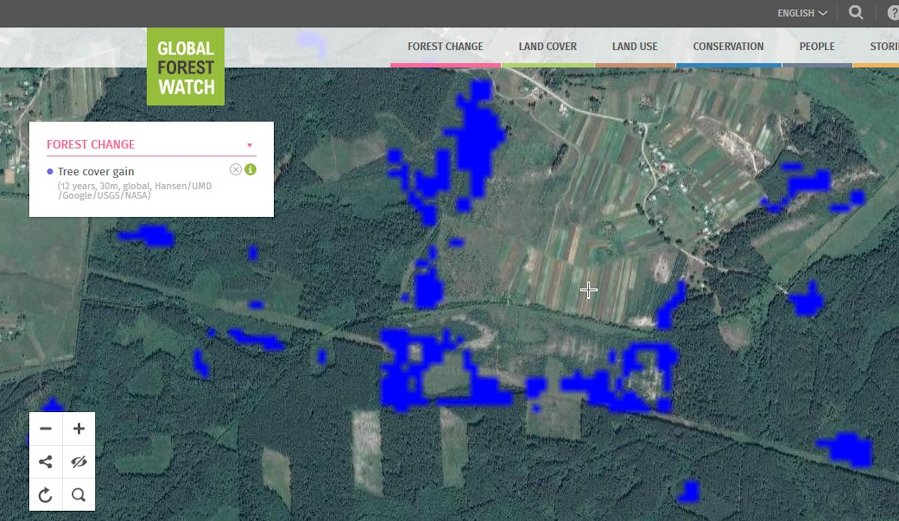
Task: Open the Forest Change navigation menu
Action: (x=445, y=47)
